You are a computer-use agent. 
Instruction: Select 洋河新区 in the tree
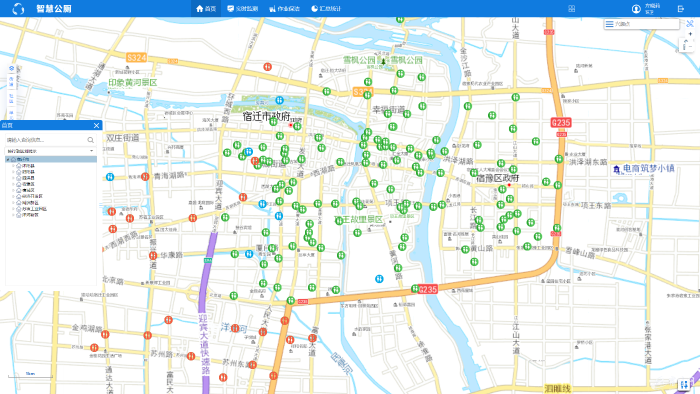(x=30, y=215)
